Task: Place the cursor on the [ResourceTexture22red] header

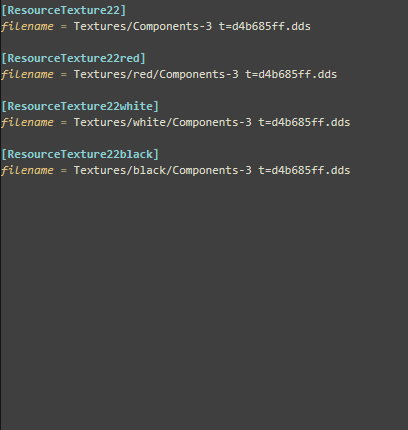Action: click(73, 58)
